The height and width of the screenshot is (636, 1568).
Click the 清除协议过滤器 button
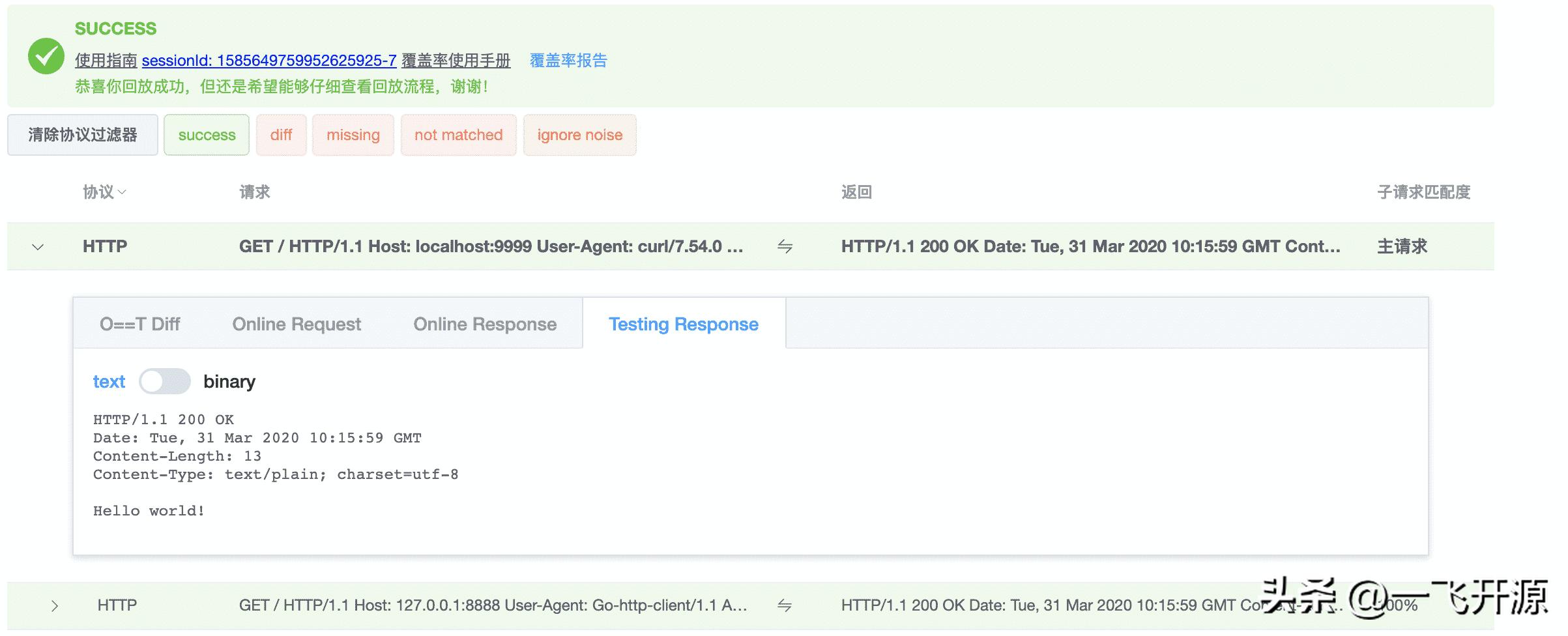[x=82, y=135]
